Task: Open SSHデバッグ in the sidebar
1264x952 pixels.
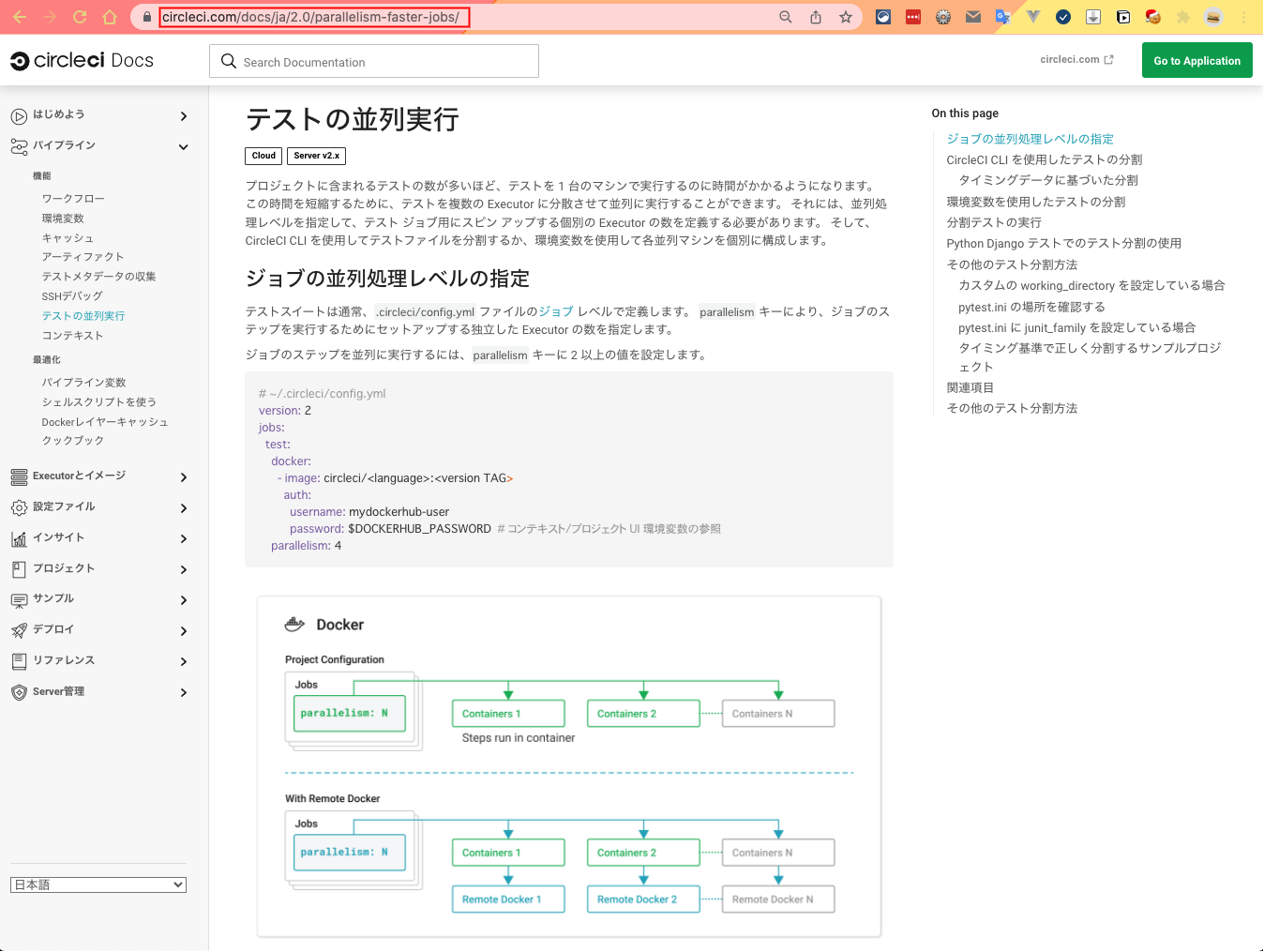Action: coord(72,296)
